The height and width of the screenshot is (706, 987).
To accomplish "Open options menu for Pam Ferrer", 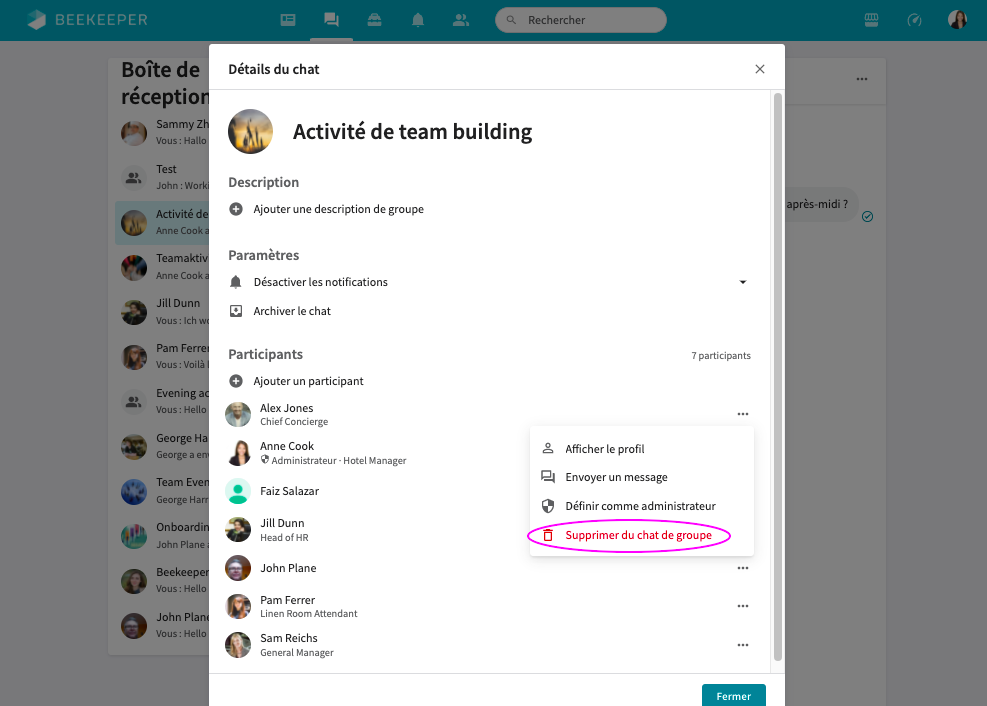I will [742, 606].
